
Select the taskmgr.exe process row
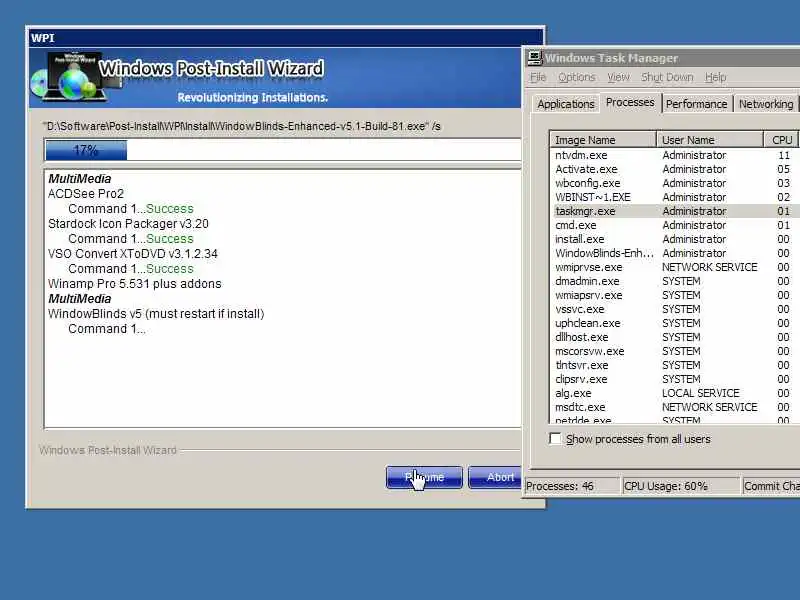pyautogui.click(x=674, y=211)
